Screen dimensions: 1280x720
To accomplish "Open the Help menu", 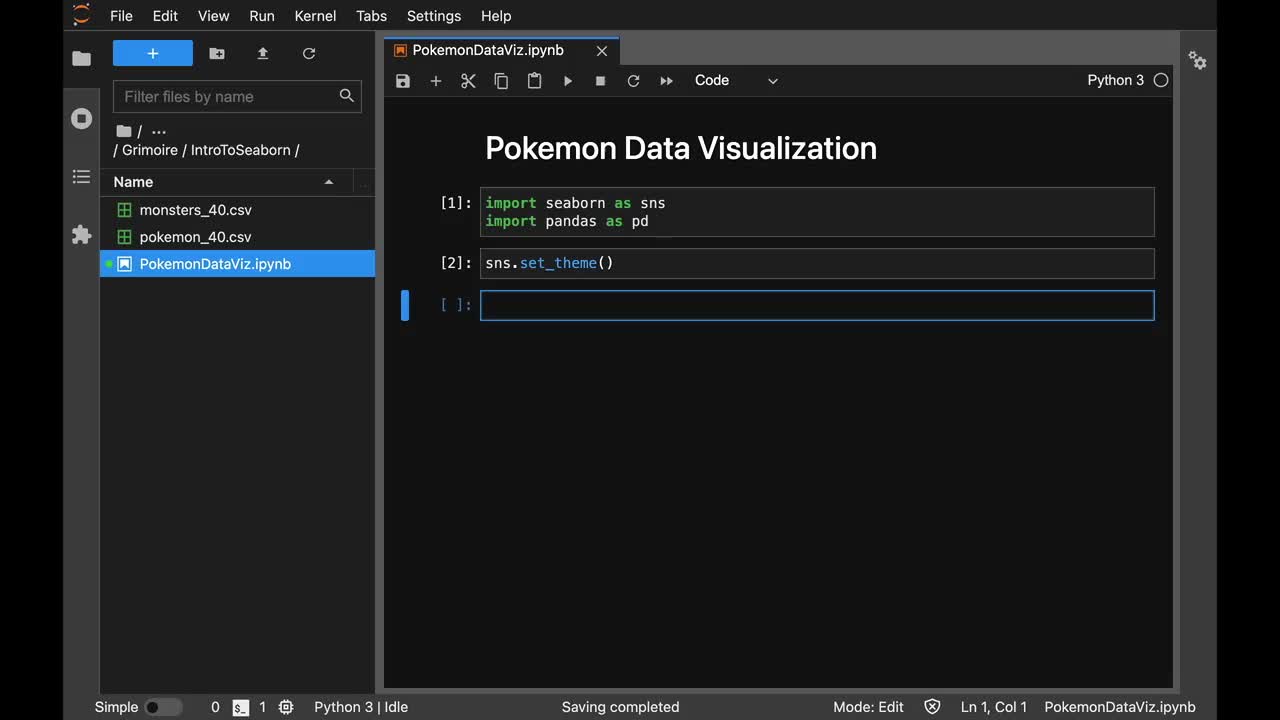I will [496, 16].
